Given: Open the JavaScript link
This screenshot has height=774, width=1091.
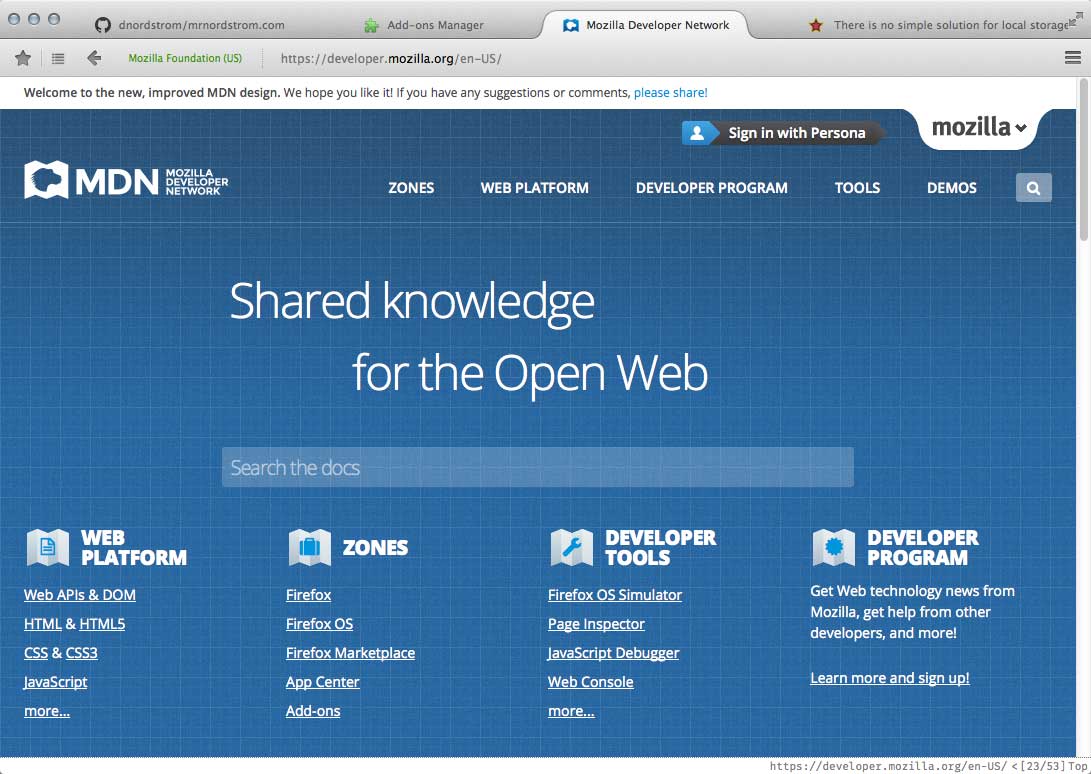Looking at the screenshot, I should click(56, 682).
